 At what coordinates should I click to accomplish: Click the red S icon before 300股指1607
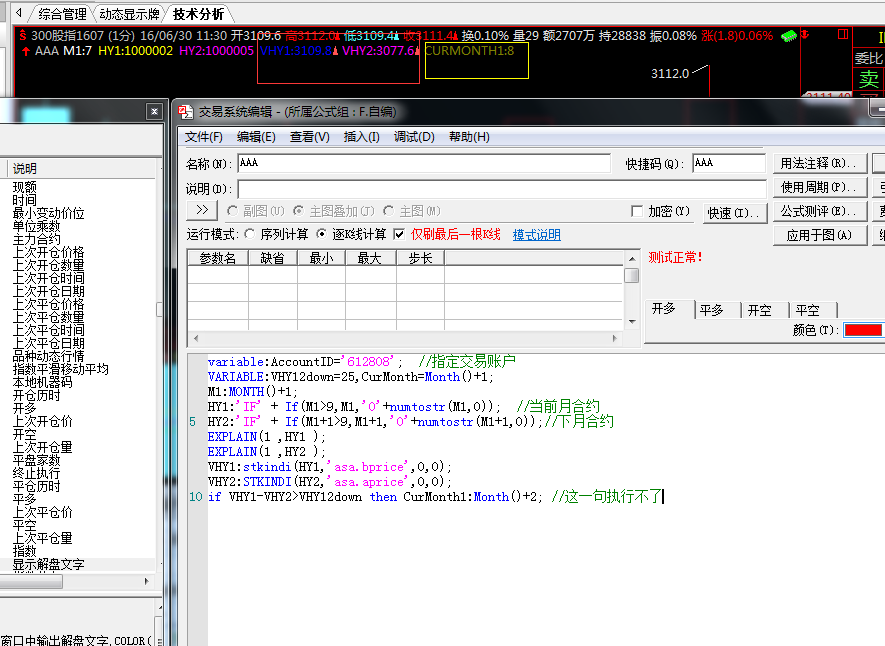pyautogui.click(x=23, y=36)
